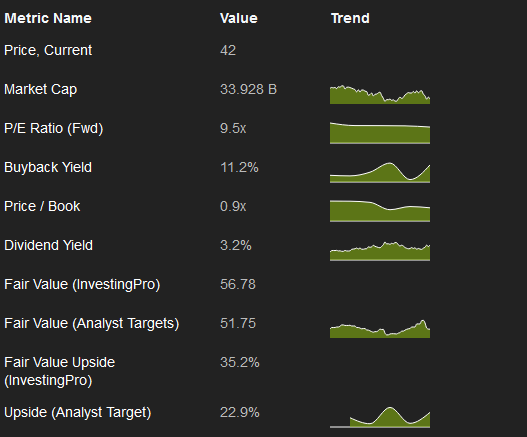Select the 33.928 B market cap value
This screenshot has height=437, width=527.
[248, 89]
